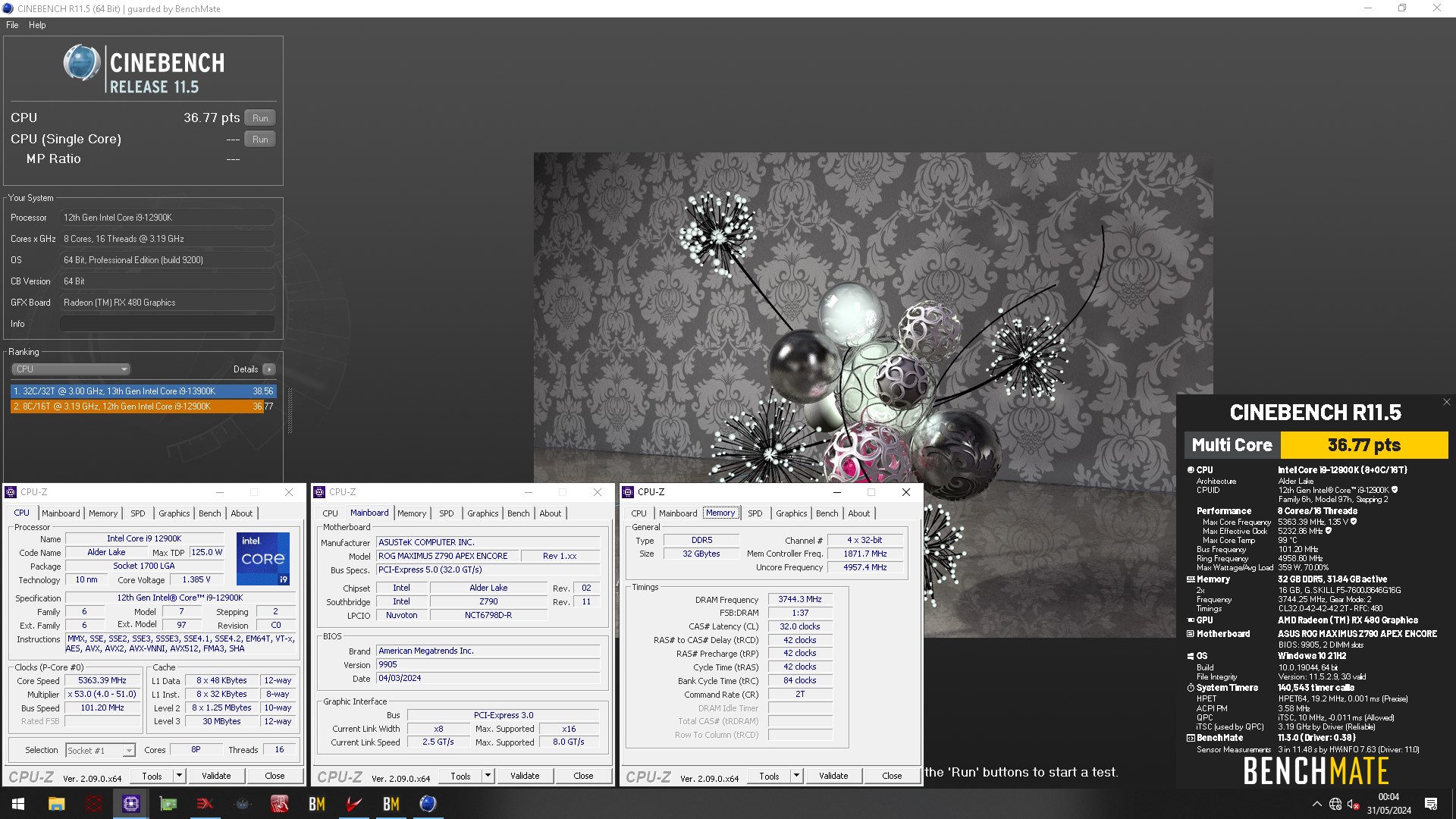
Task: Select the orange 12900K ranking row 36.77
Action: (x=143, y=406)
